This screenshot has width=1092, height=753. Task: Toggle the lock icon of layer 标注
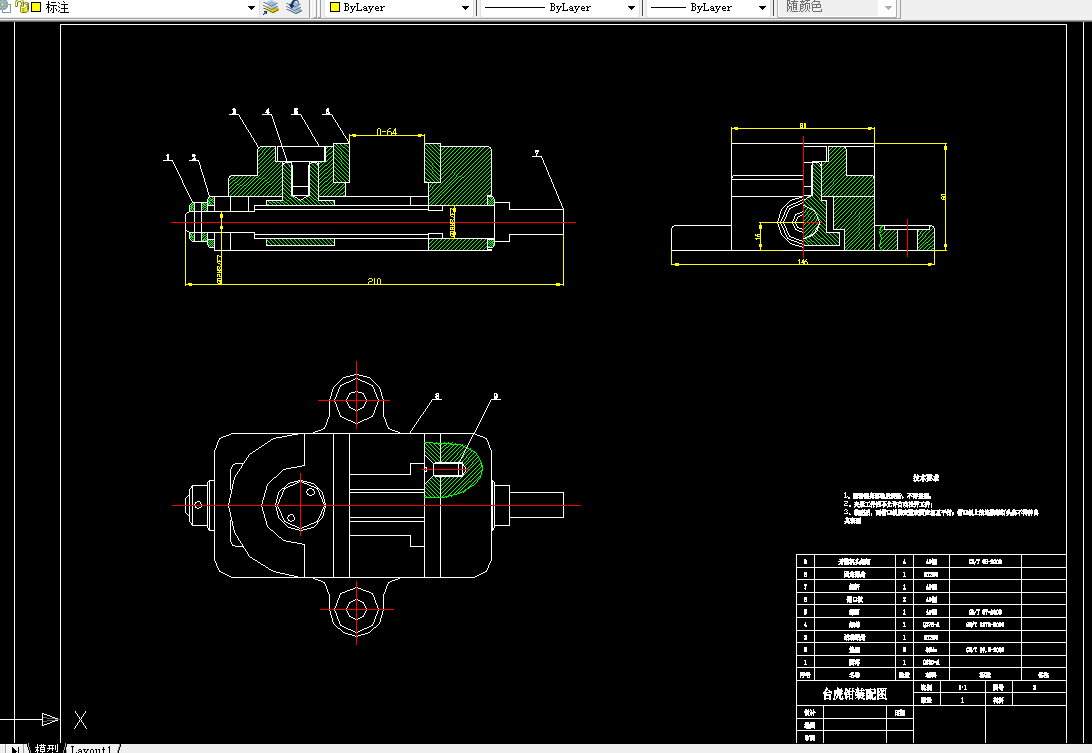(x=23, y=7)
